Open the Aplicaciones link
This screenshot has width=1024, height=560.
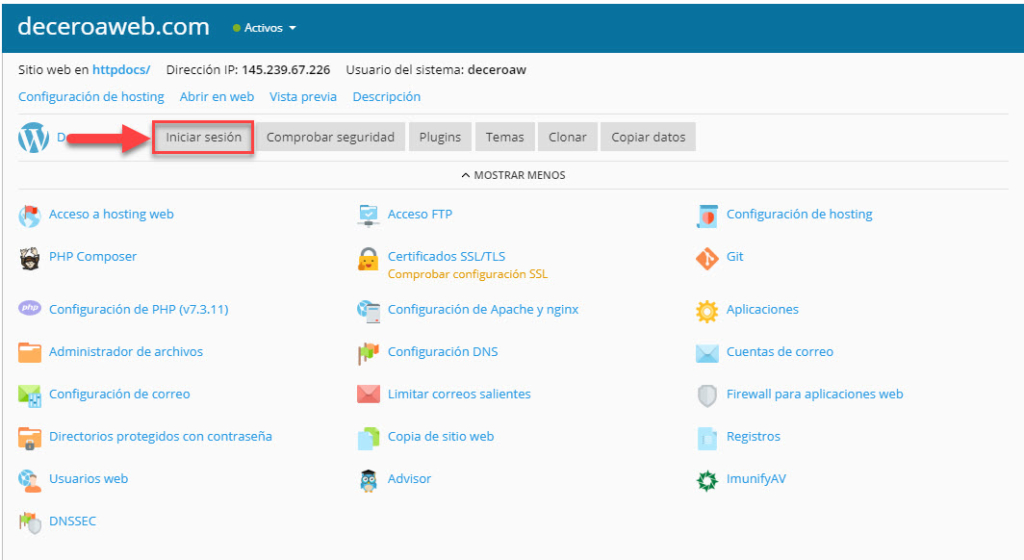point(762,309)
